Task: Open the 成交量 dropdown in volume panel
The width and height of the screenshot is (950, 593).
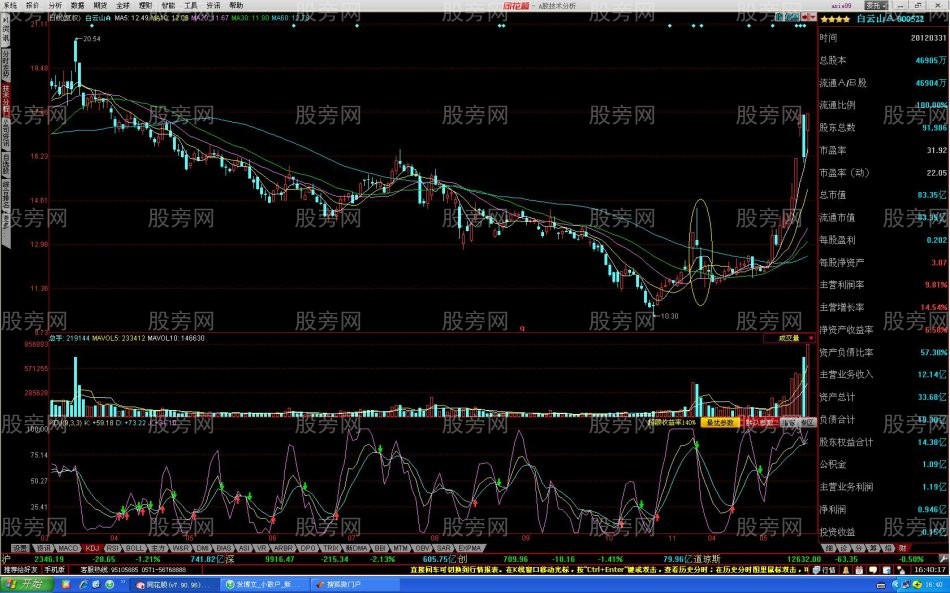Action: point(789,338)
